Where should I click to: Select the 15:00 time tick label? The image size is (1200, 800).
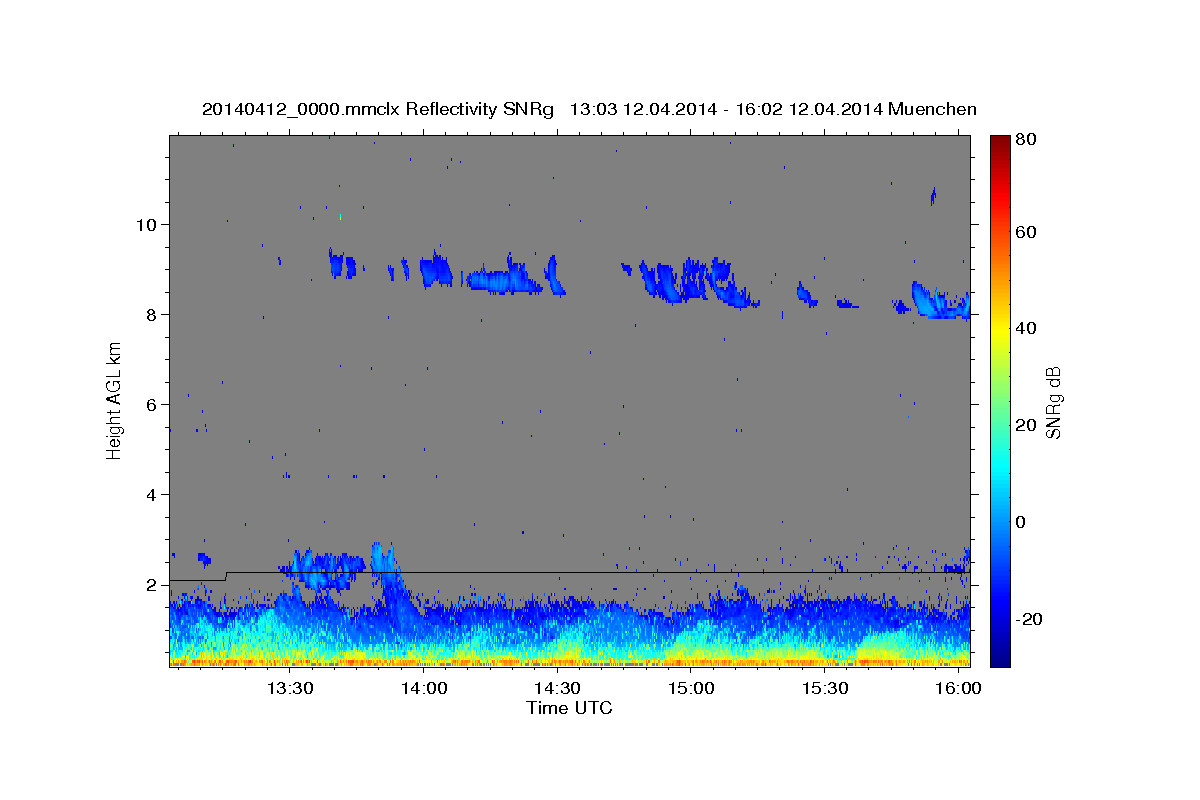coord(691,689)
